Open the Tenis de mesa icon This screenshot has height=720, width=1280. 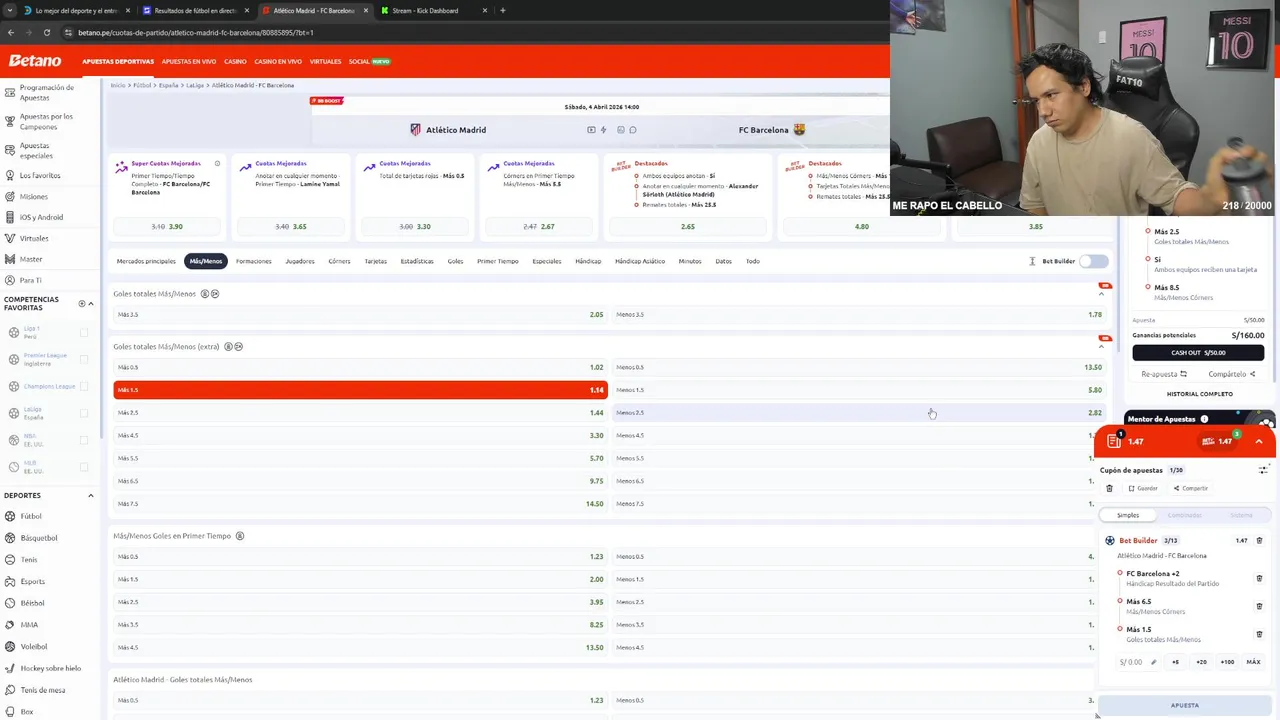11,690
